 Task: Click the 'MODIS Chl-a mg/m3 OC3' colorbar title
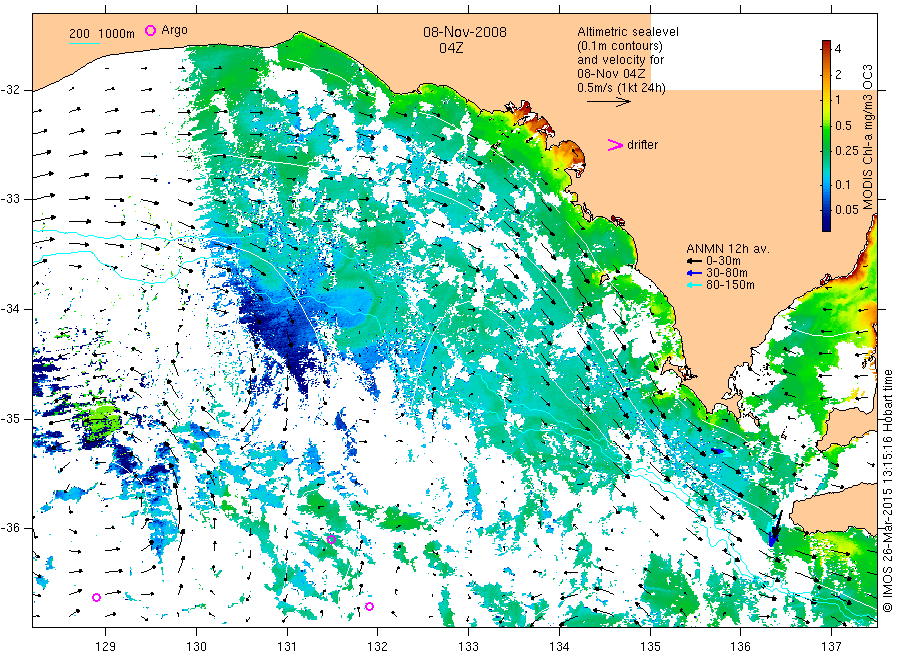point(867,137)
